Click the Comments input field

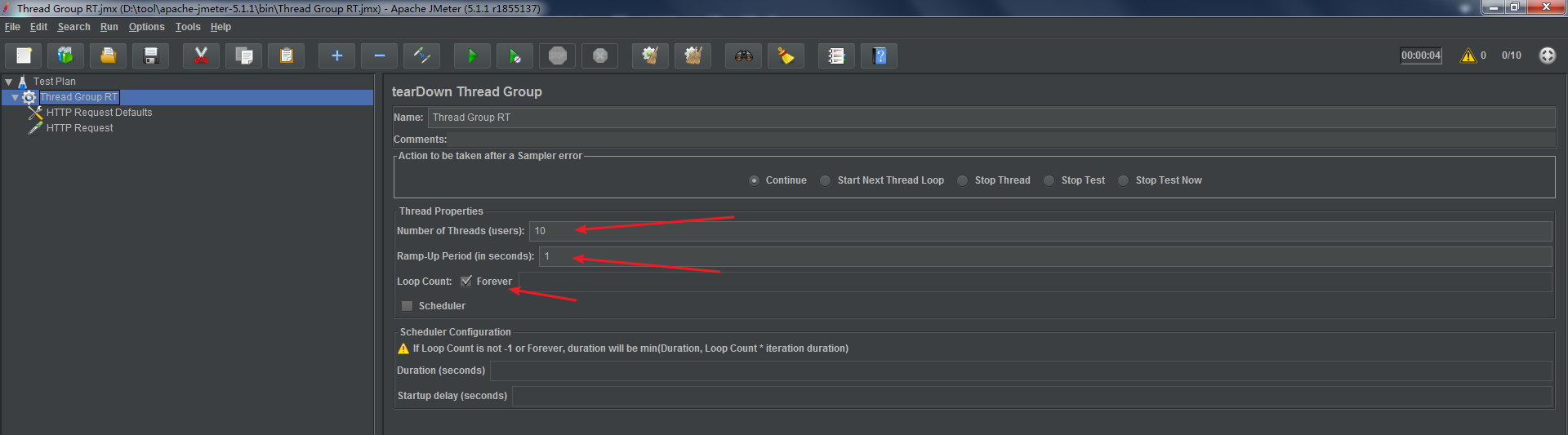(x=1002, y=140)
